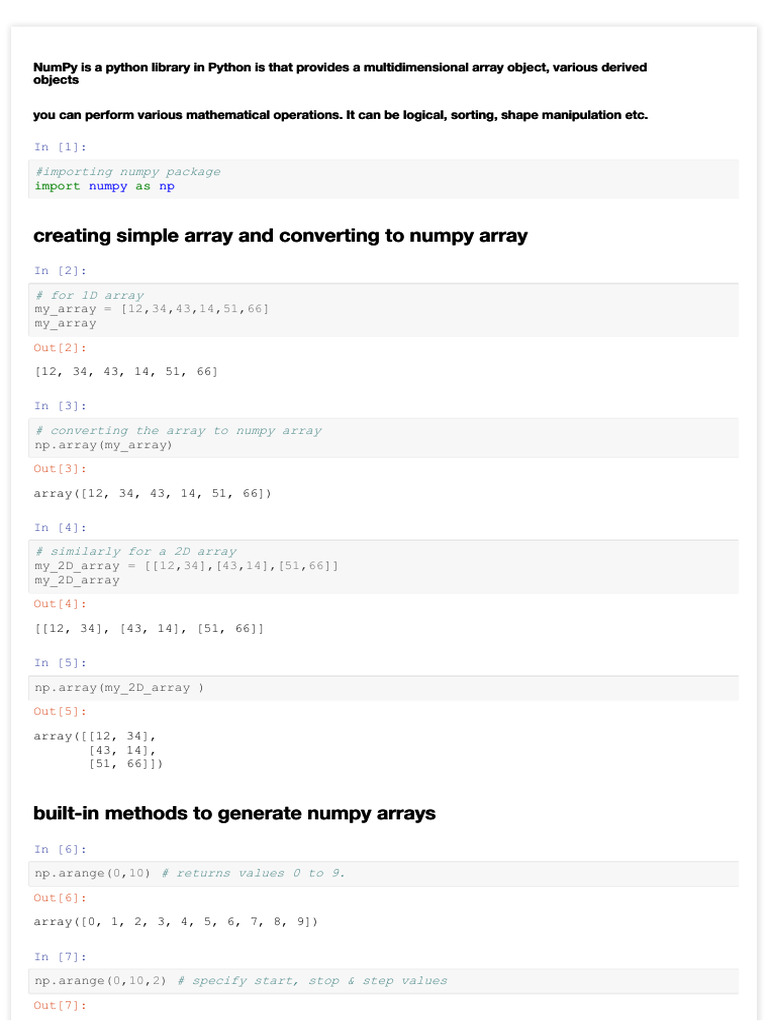Click the output '[12, 34, 43, 14, 51, 66]'
768x1024 pixels.
[126, 372]
